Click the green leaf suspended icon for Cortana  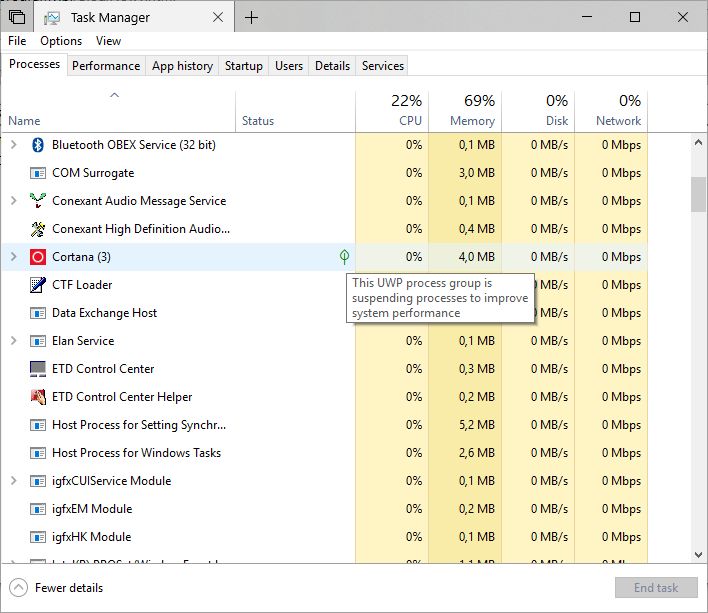[344, 257]
